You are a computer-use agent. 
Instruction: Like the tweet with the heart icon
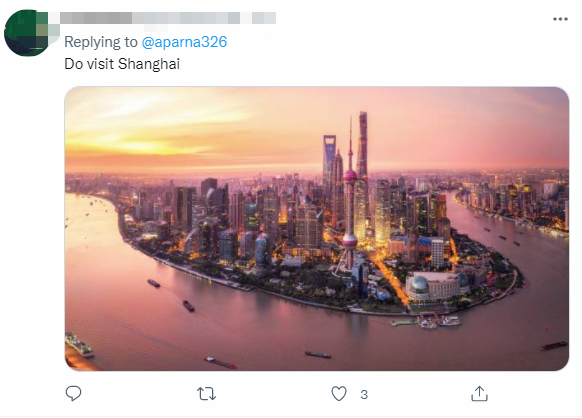coord(339,394)
